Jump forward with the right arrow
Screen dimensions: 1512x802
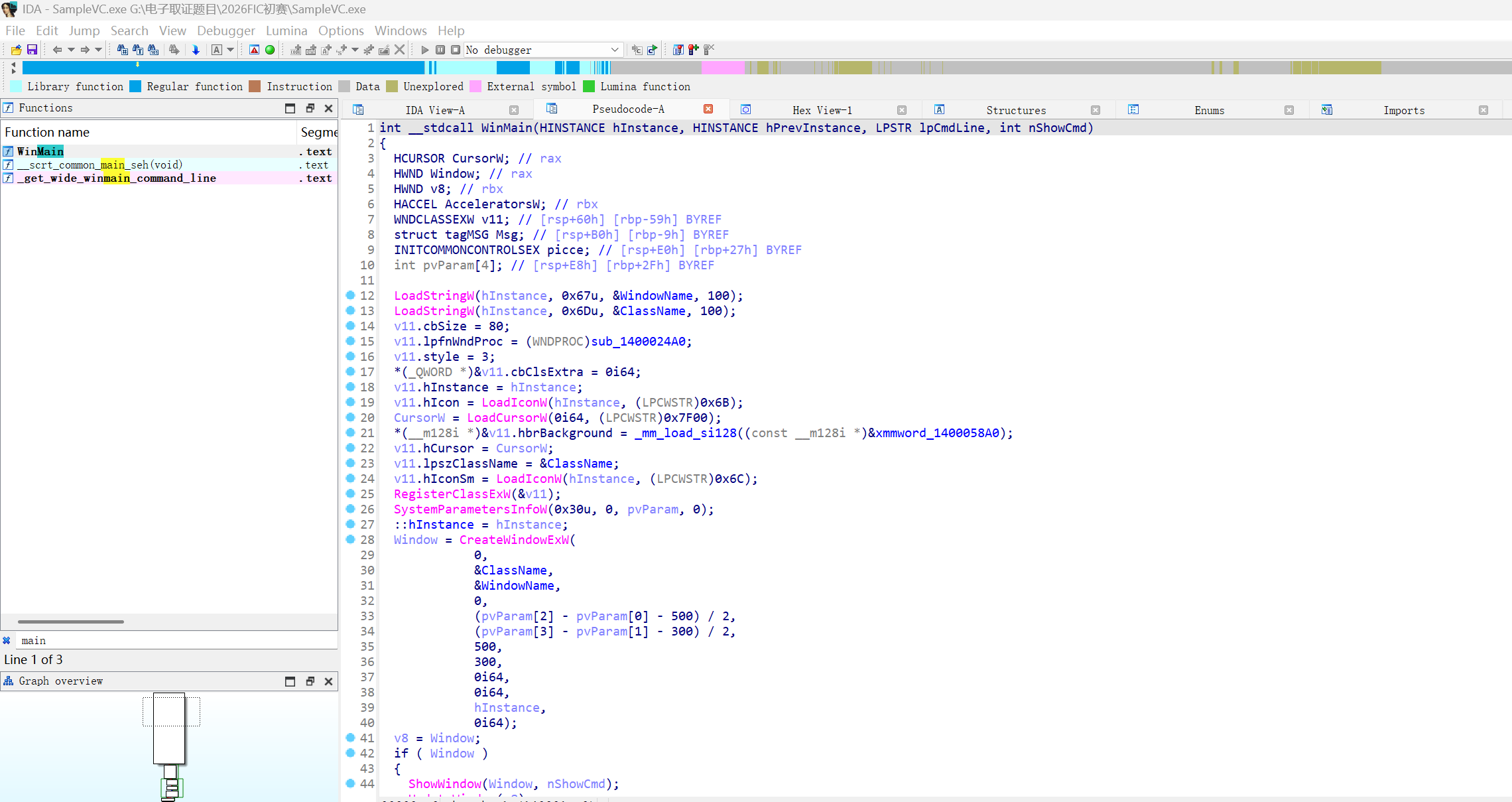tap(85, 50)
